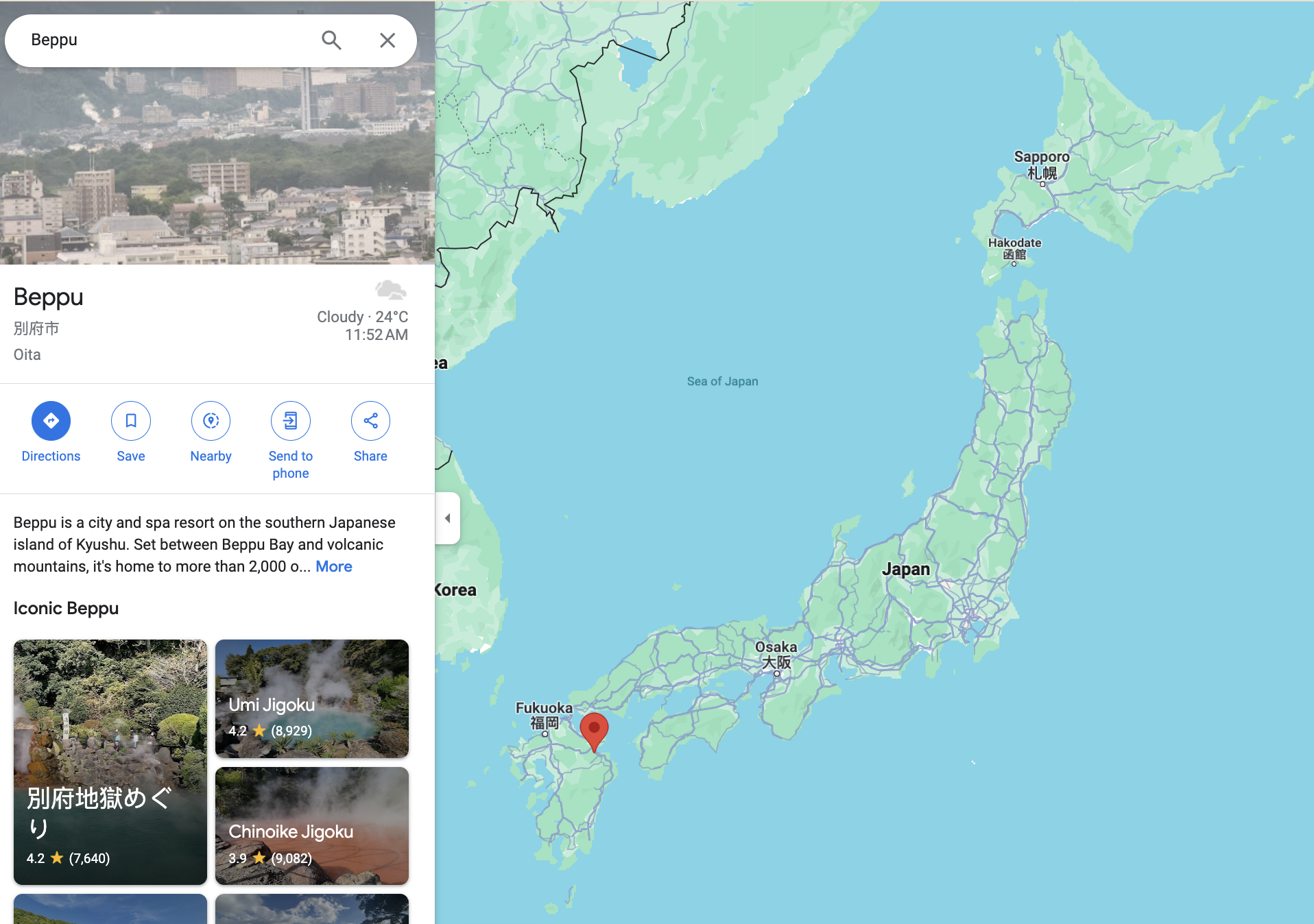Share Beppu location icon
1314x924 pixels.
pos(370,421)
